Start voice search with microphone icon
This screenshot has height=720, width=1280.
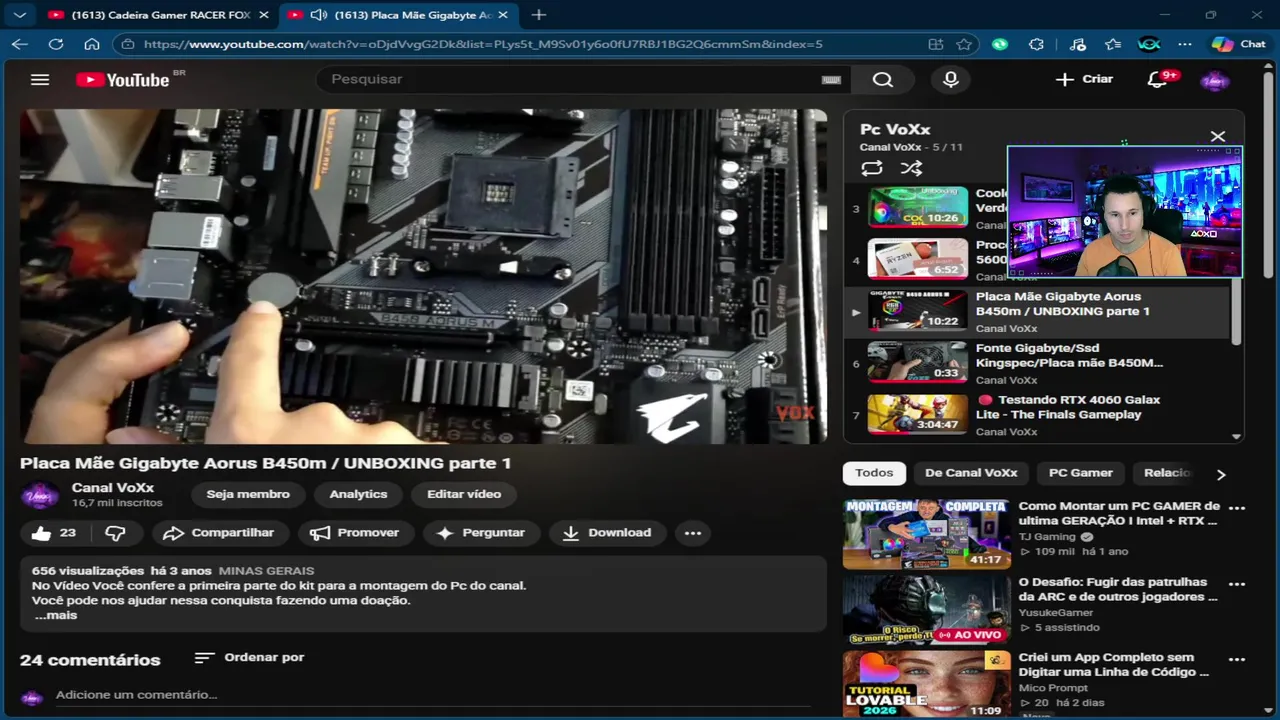(950, 79)
